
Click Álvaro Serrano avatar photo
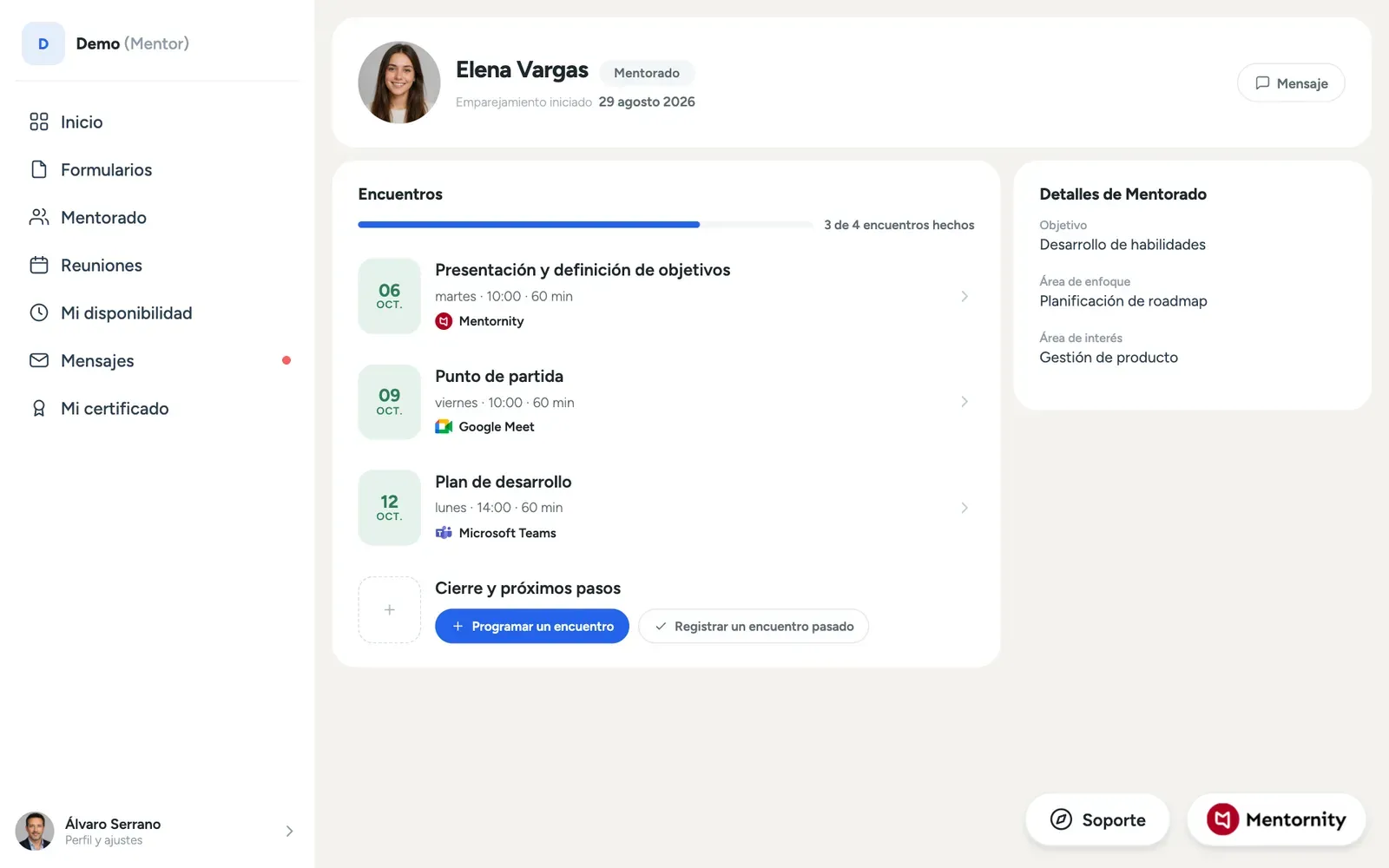coord(35,832)
